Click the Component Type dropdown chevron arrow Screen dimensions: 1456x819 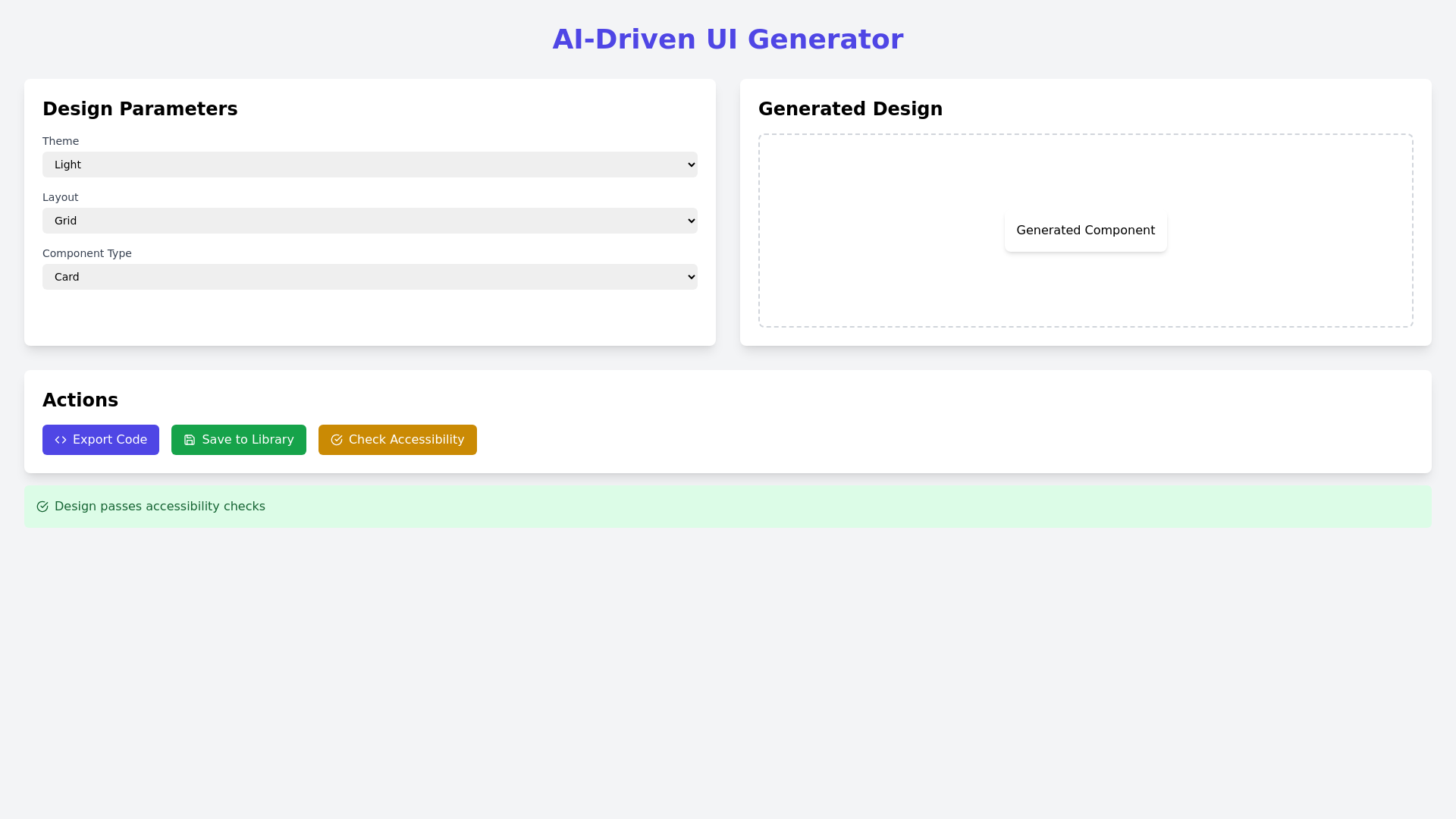point(690,277)
